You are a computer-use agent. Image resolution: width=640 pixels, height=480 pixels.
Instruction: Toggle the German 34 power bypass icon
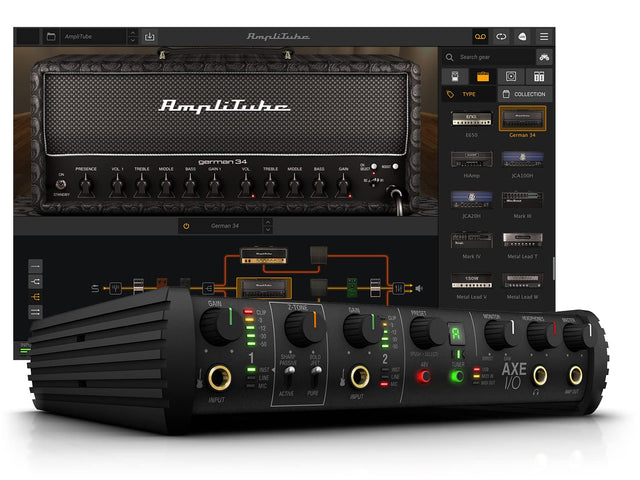(x=186, y=226)
